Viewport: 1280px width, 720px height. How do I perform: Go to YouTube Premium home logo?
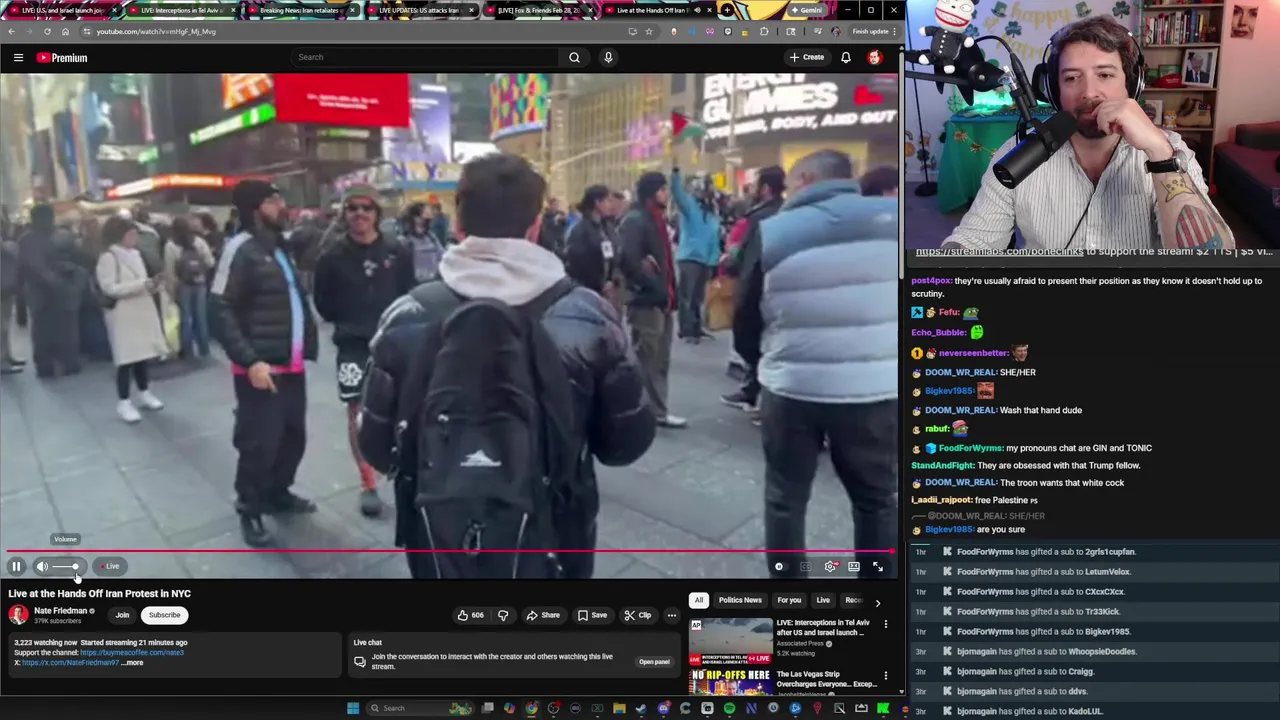62,57
